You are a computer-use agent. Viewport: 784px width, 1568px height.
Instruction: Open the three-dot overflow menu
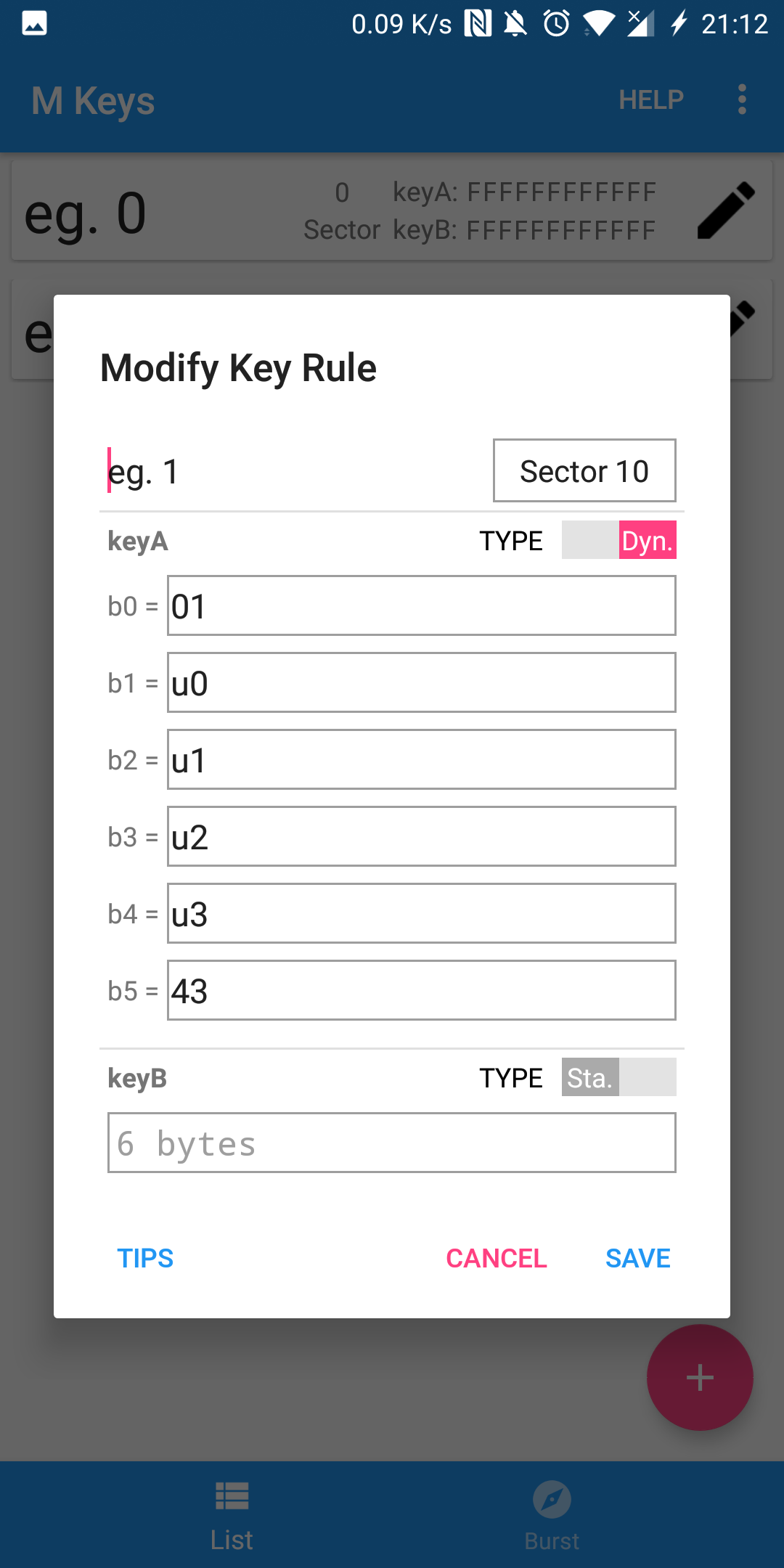742,99
